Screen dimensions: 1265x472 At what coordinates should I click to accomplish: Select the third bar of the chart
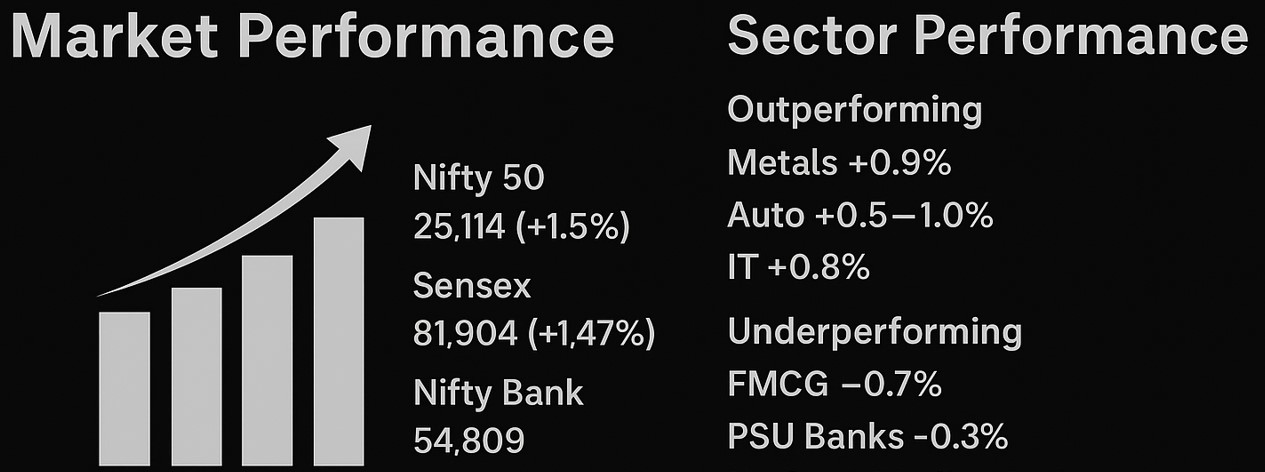267,362
